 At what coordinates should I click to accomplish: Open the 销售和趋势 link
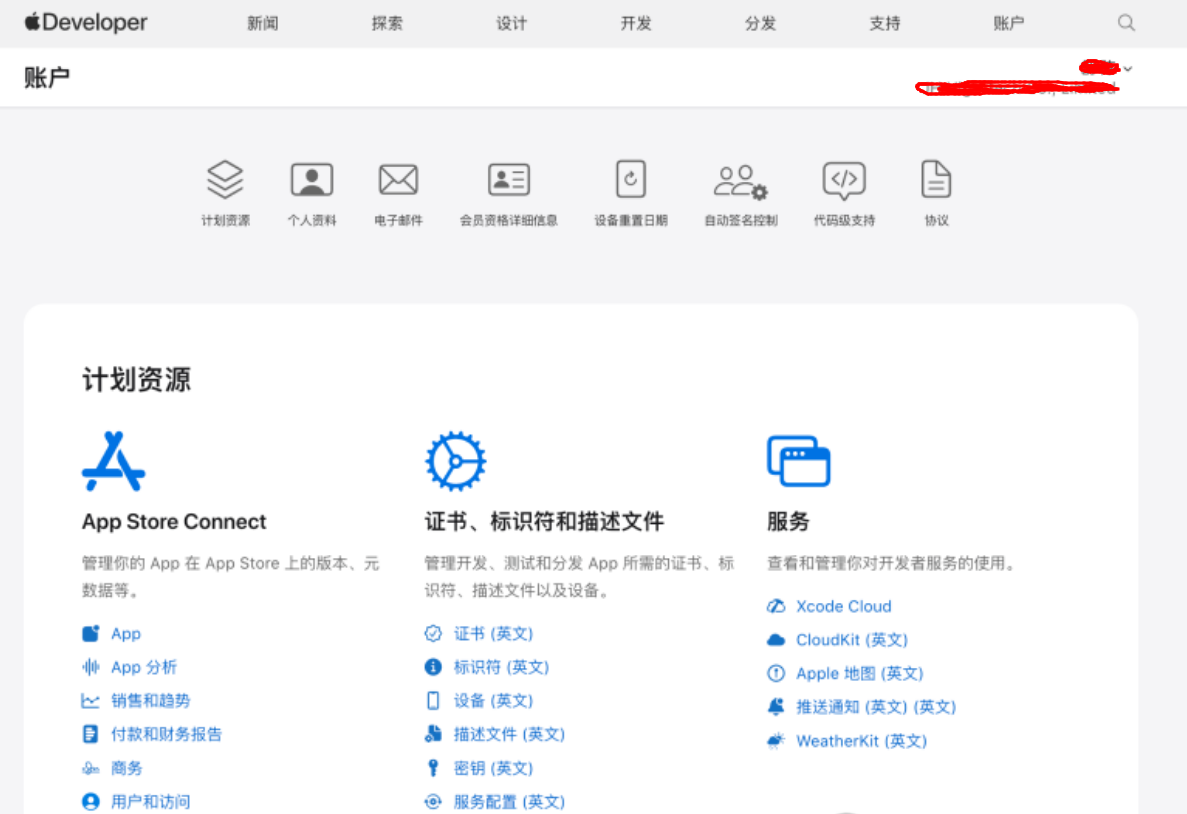(x=150, y=700)
